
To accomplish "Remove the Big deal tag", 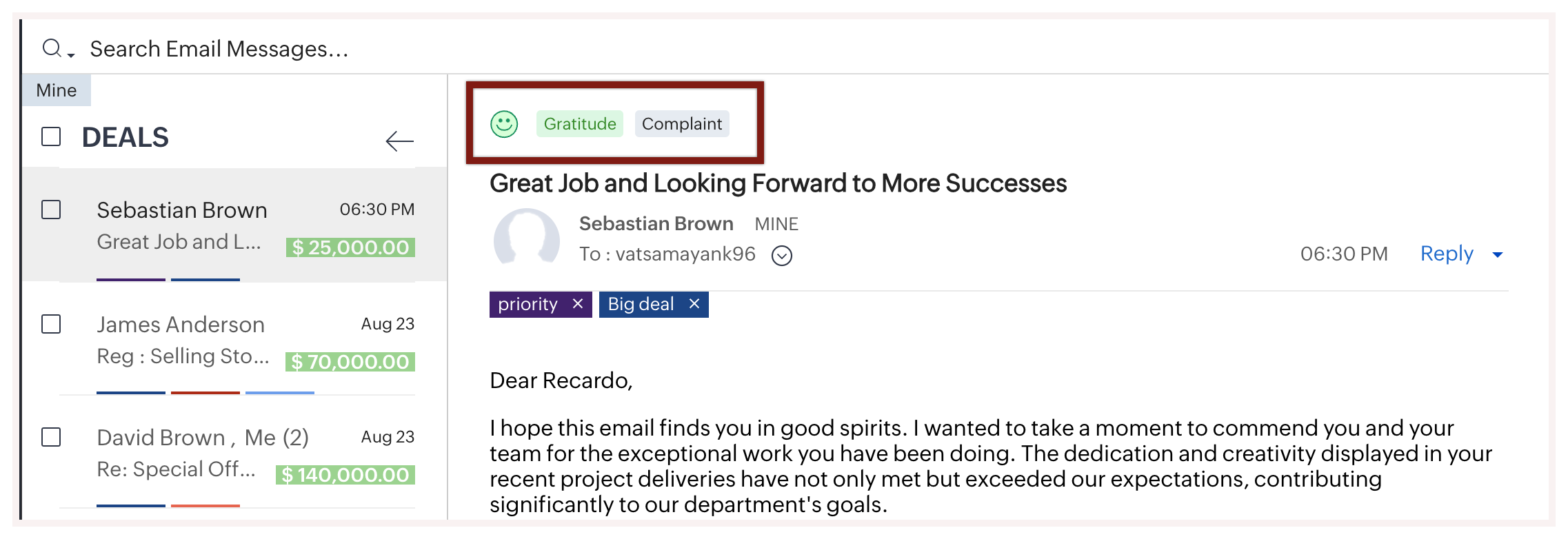I will pos(694,304).
